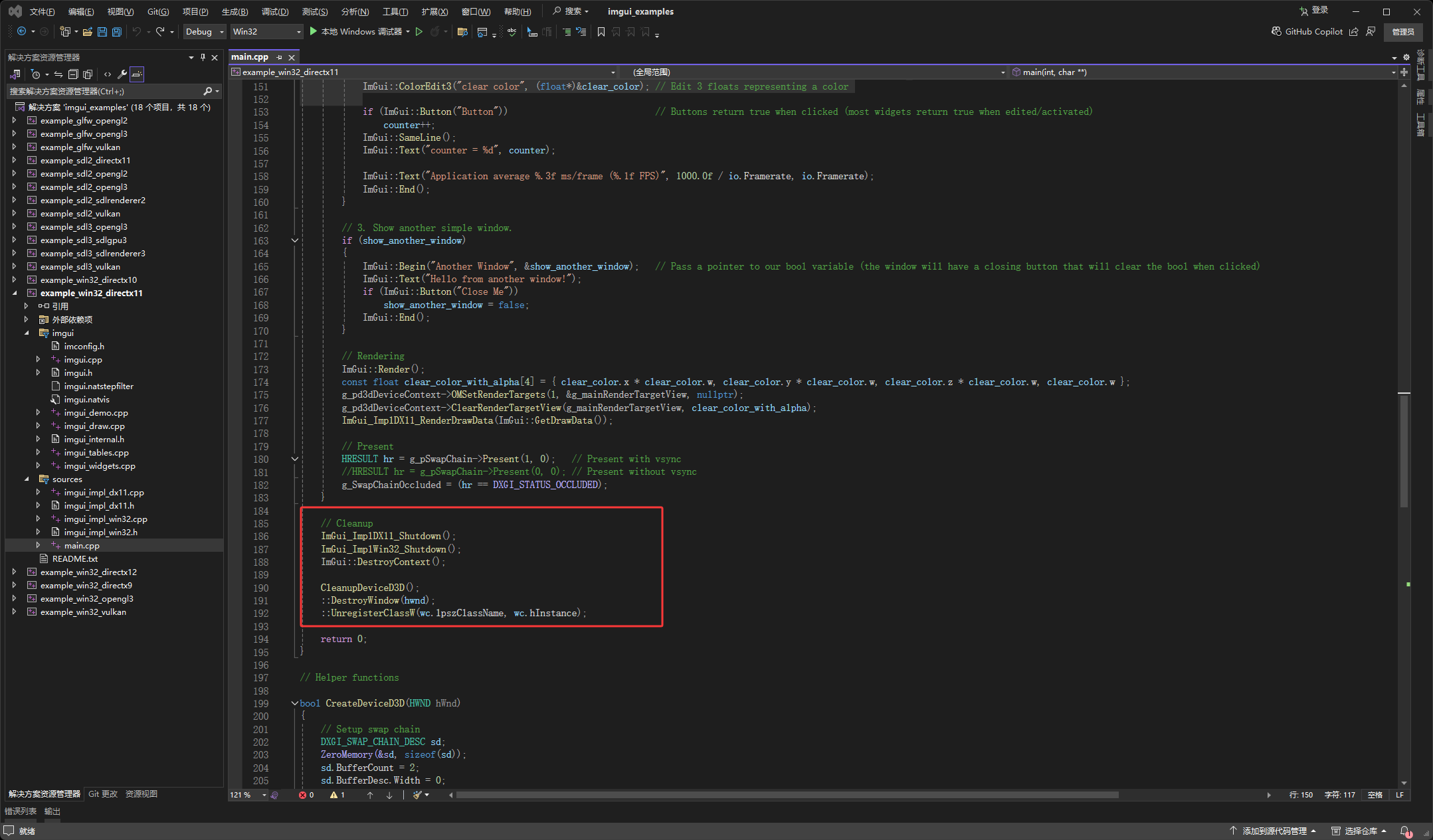Screen dimensions: 1433x840
Task: Start 本地 Windows 调试器
Action: click(x=356, y=32)
